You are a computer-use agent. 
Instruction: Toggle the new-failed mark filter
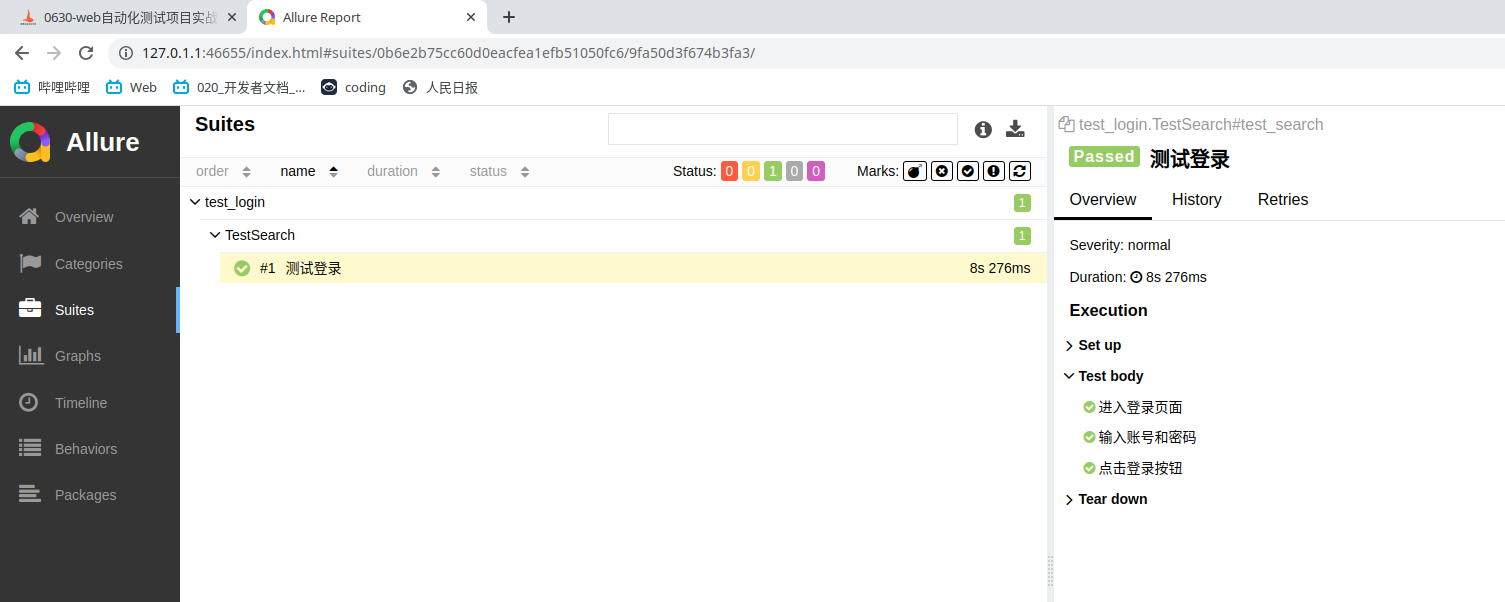pyautogui.click(x=942, y=171)
